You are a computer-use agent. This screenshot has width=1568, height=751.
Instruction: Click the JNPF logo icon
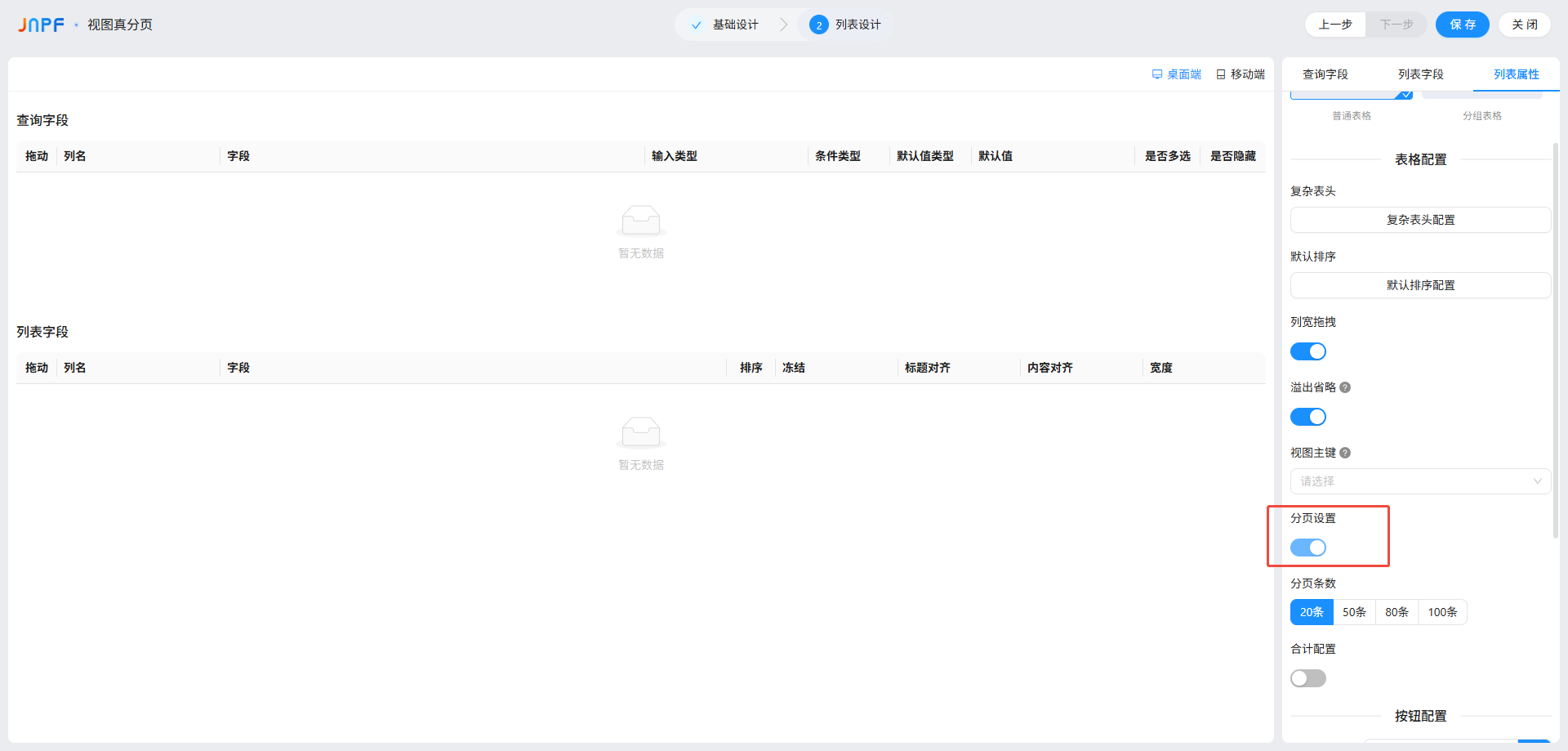pos(41,25)
